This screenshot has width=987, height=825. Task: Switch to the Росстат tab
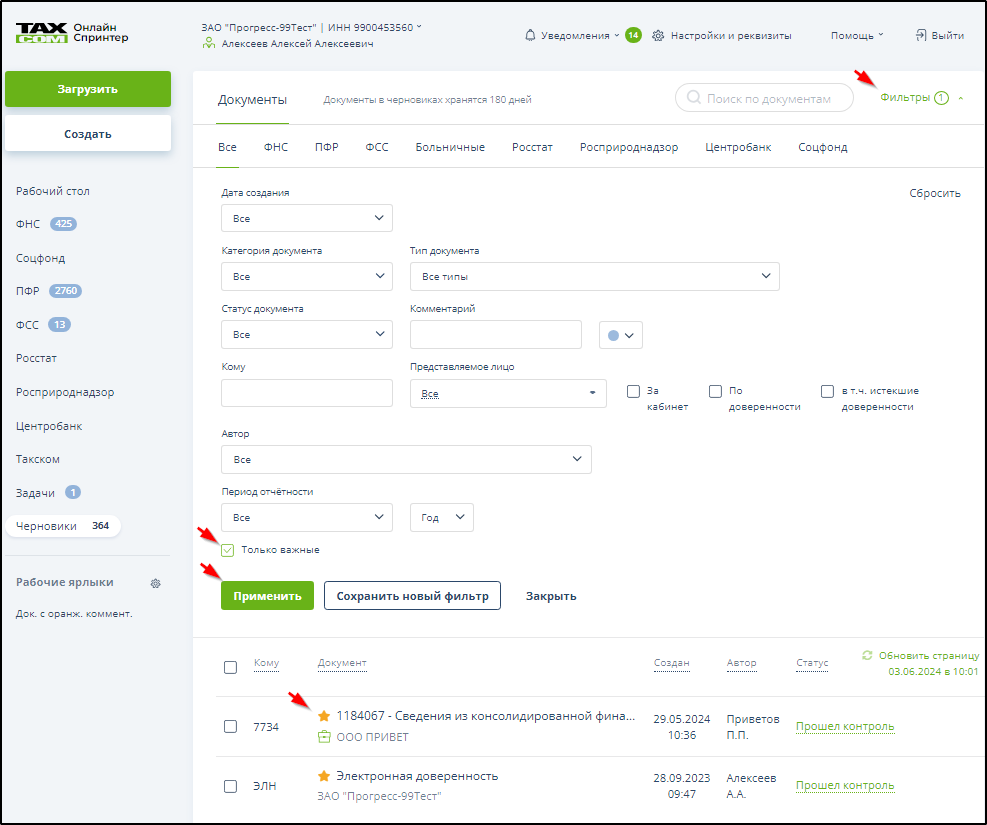pos(532,147)
